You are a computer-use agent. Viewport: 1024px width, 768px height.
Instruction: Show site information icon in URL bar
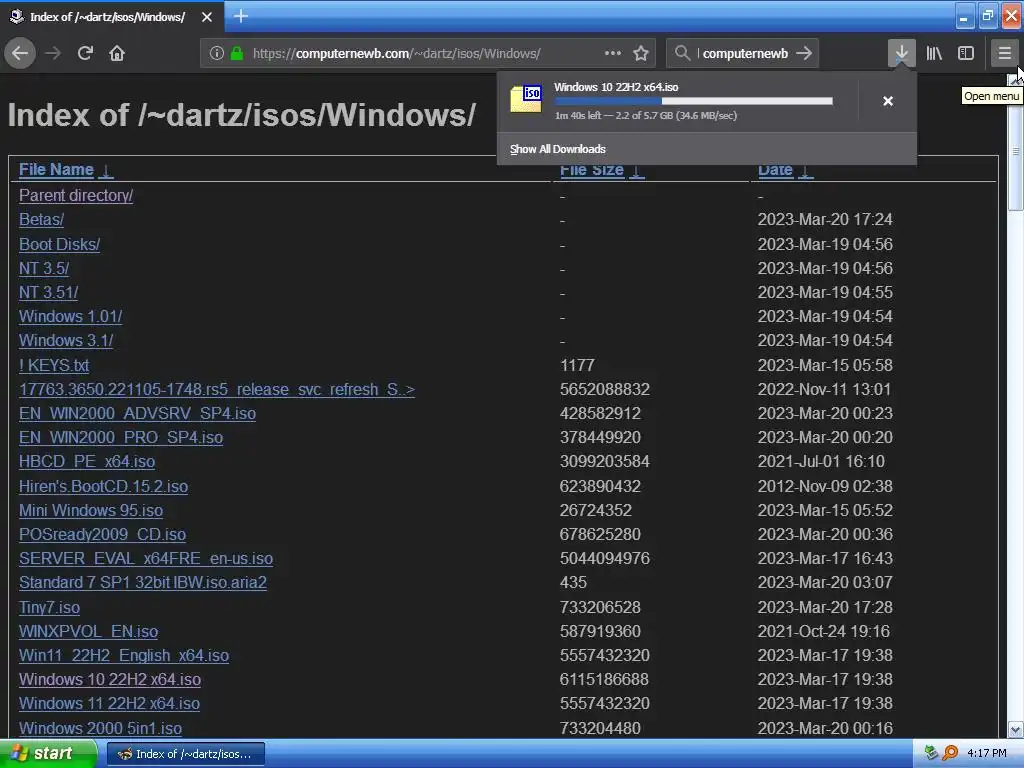[x=217, y=53]
